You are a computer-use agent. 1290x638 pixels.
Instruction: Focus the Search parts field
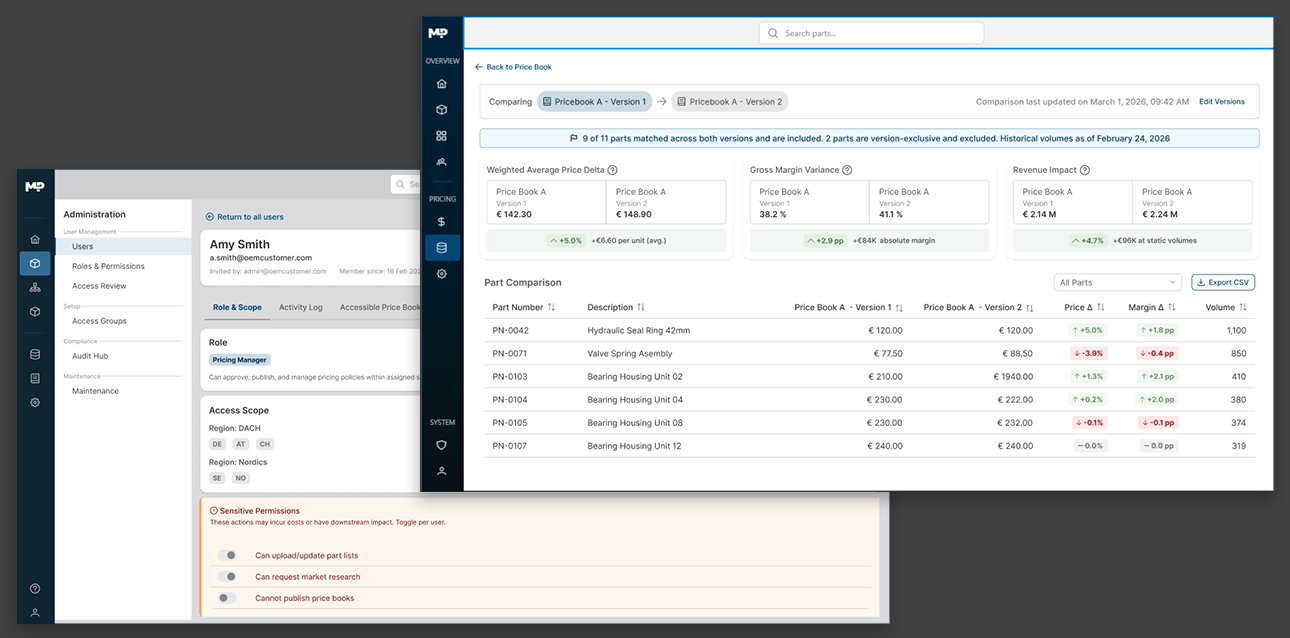[871, 33]
